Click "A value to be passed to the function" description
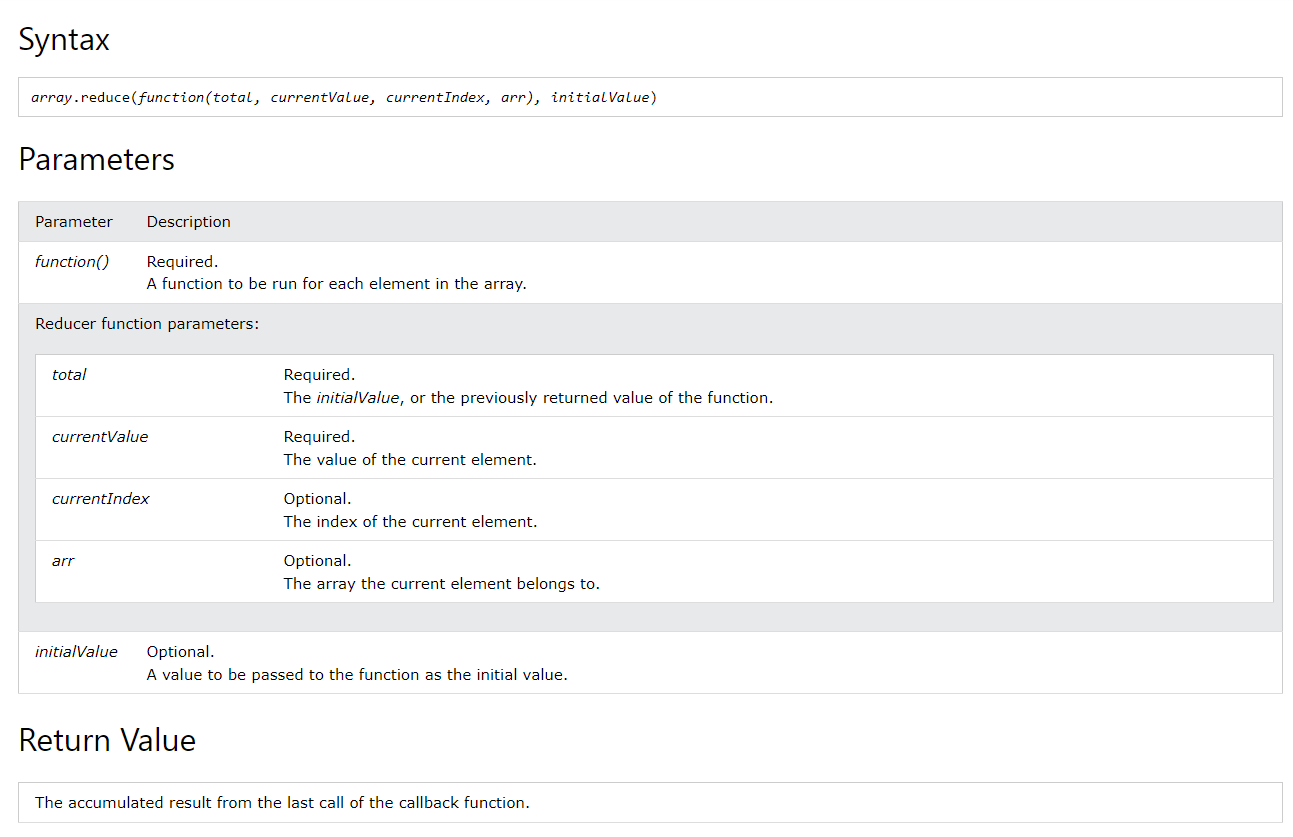Screen dimensions: 1293x837 tap(357, 675)
